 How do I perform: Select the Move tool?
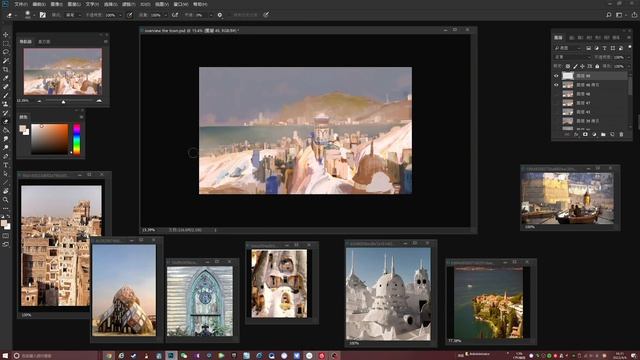point(6,35)
